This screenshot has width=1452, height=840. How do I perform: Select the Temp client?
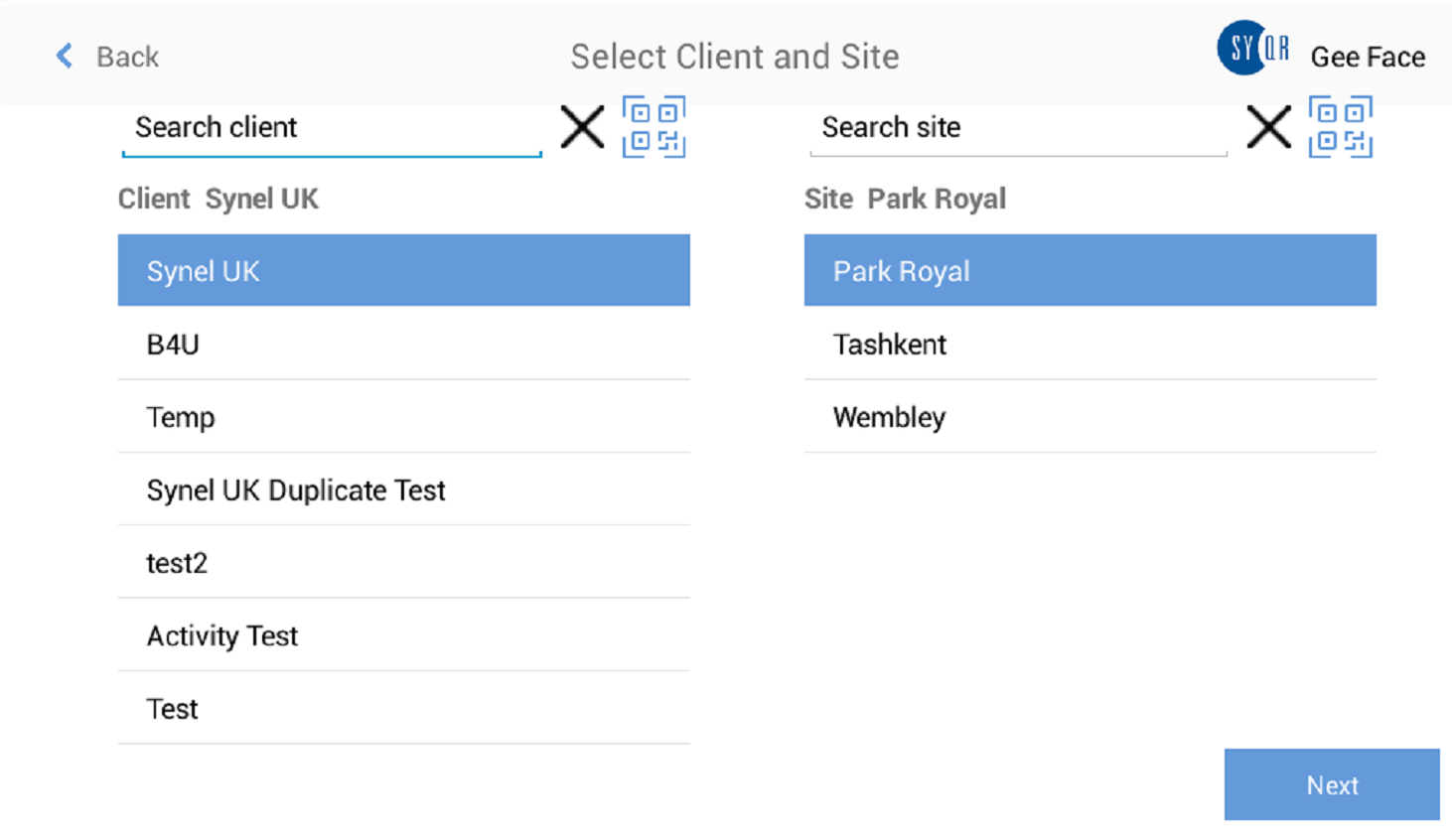[403, 417]
